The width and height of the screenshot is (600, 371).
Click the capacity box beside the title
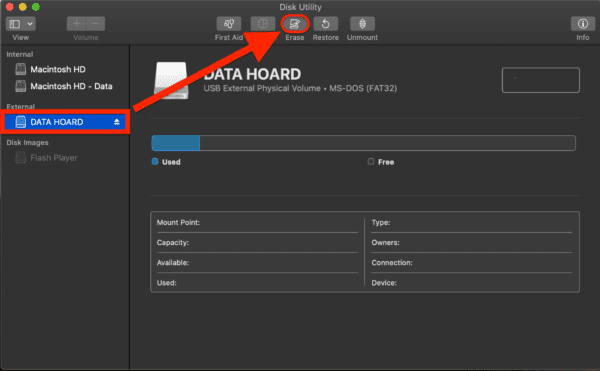click(x=541, y=80)
